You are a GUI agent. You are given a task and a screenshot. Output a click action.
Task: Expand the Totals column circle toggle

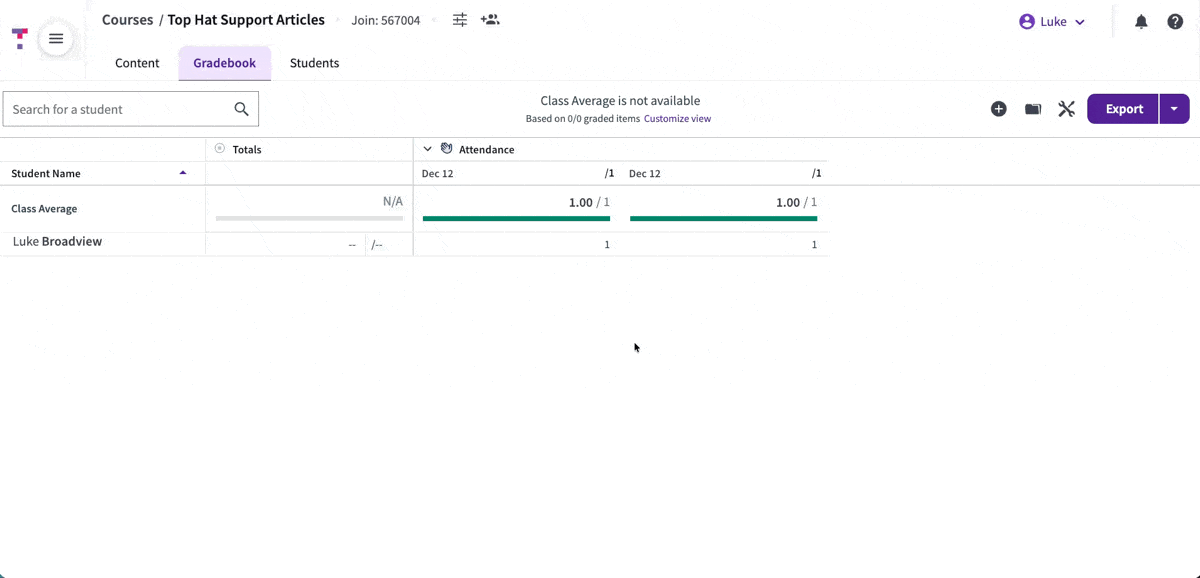tap(220, 148)
